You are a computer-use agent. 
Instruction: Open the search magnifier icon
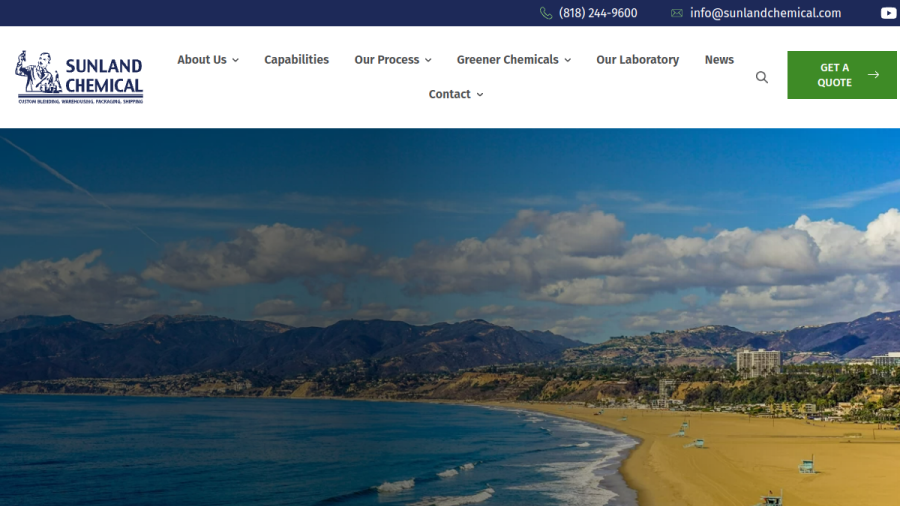click(762, 77)
